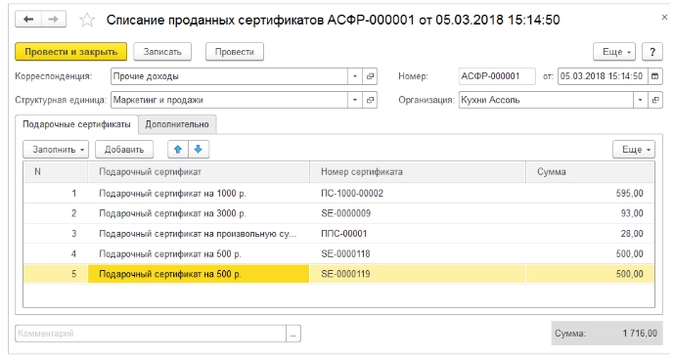Image resolution: width=674 pixels, height=362 pixels.
Task: Click the Подарочный сертификат column header
Action: coord(199,172)
